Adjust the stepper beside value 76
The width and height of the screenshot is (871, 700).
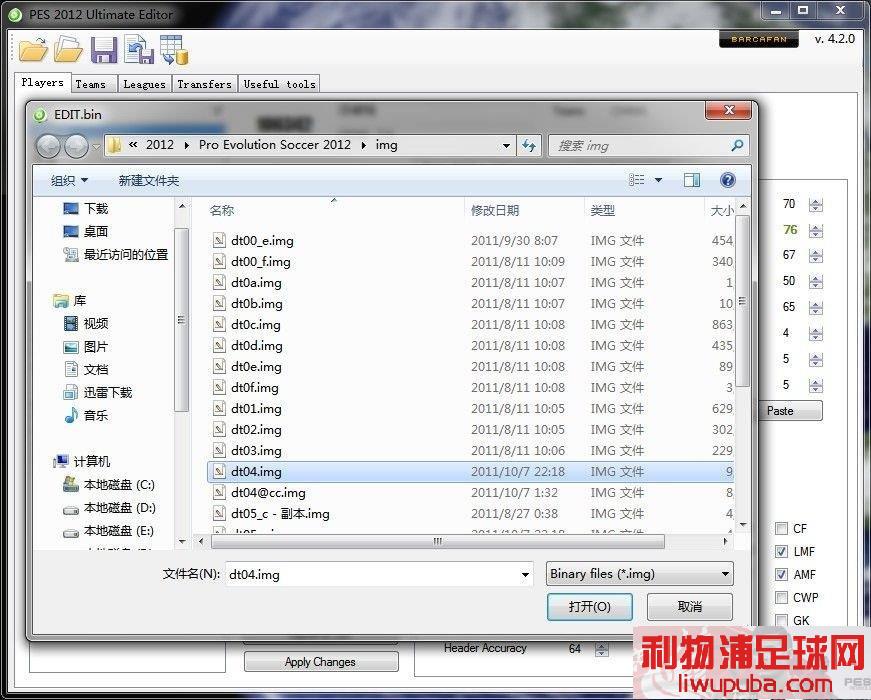coord(815,230)
